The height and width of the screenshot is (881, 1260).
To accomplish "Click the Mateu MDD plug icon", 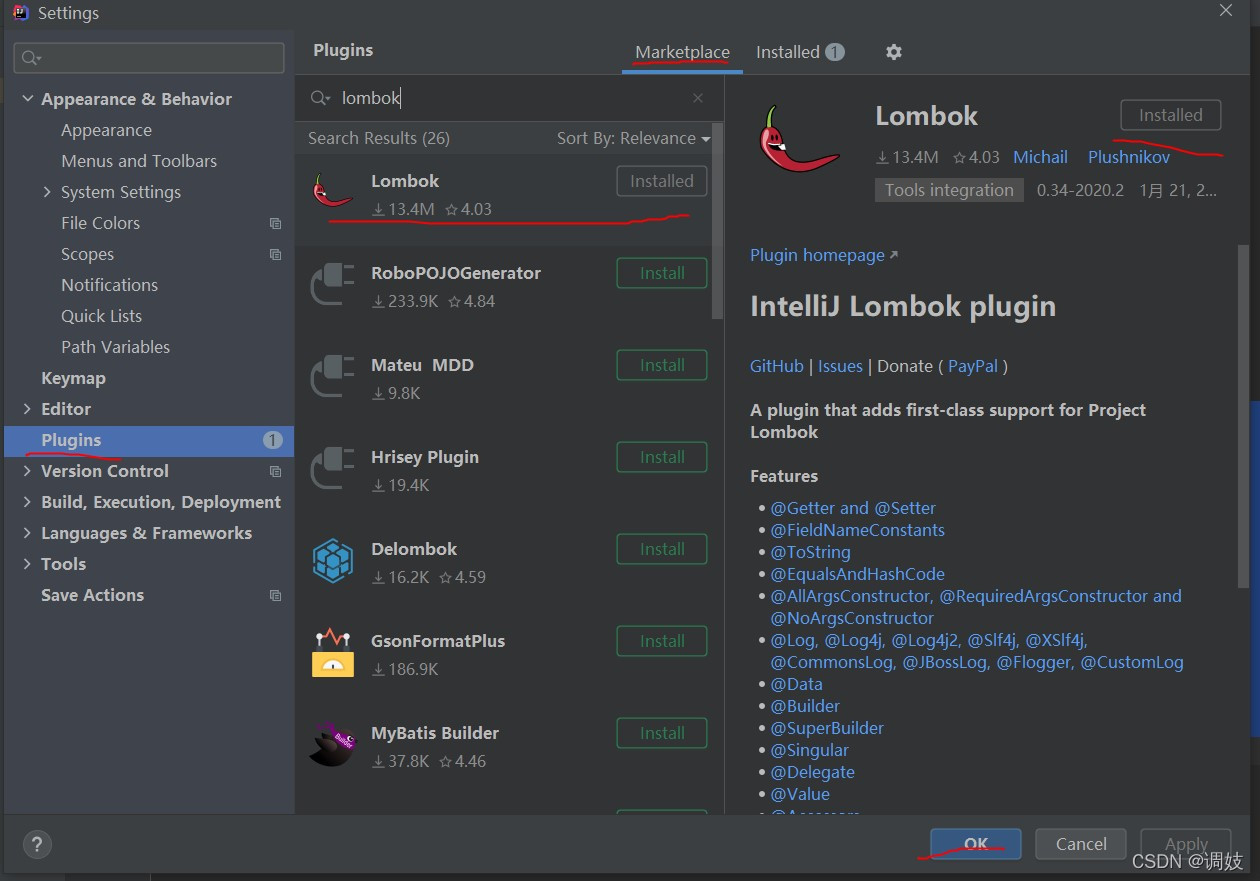I will [x=332, y=375].
